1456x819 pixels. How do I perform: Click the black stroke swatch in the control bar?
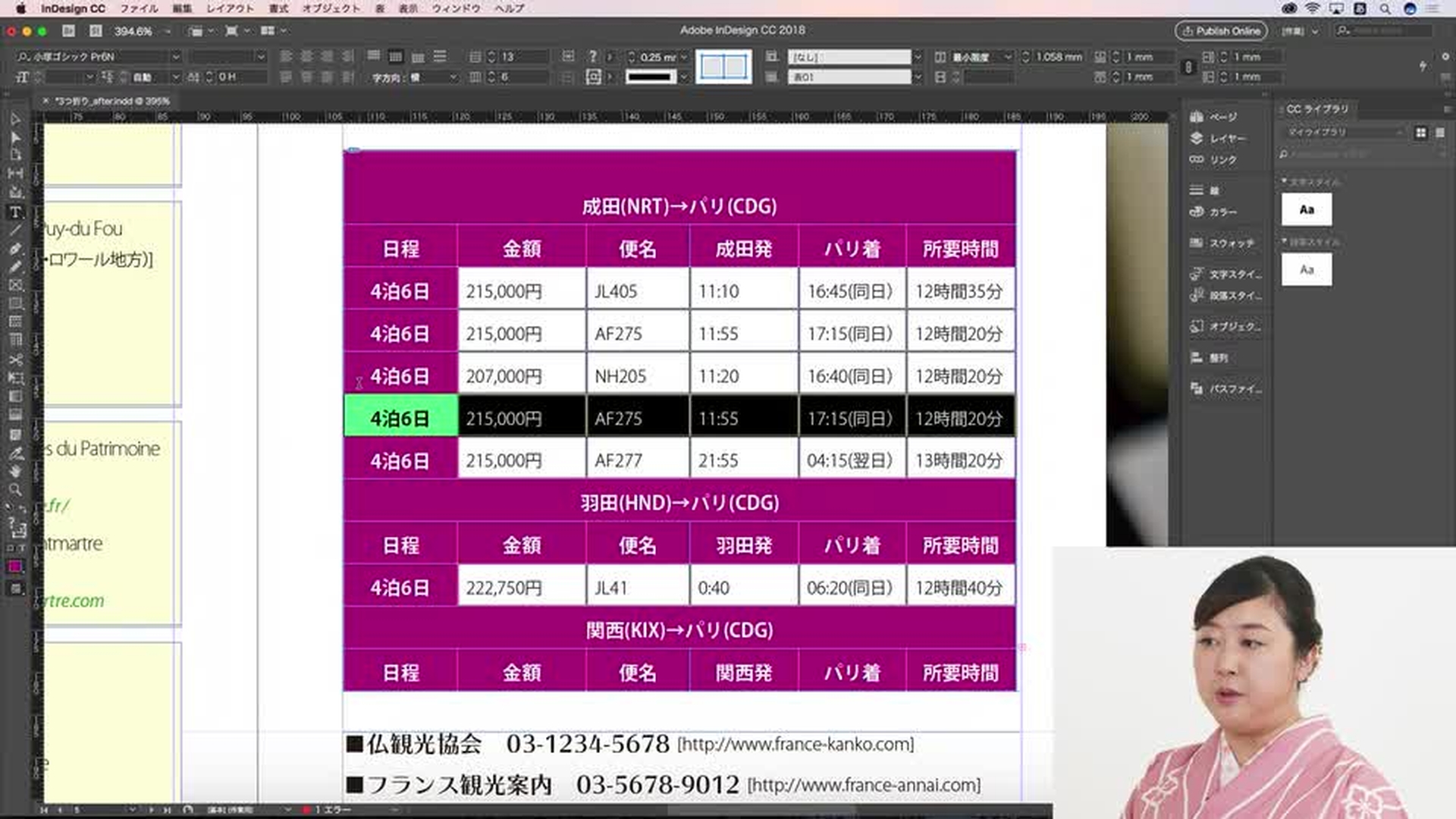pyautogui.click(x=650, y=77)
